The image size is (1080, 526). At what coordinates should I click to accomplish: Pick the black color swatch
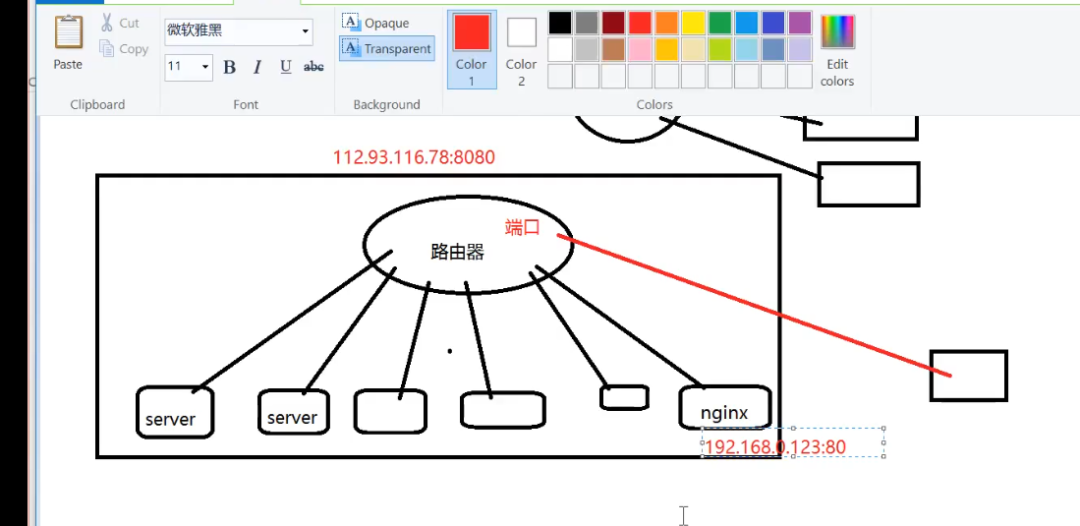point(560,23)
